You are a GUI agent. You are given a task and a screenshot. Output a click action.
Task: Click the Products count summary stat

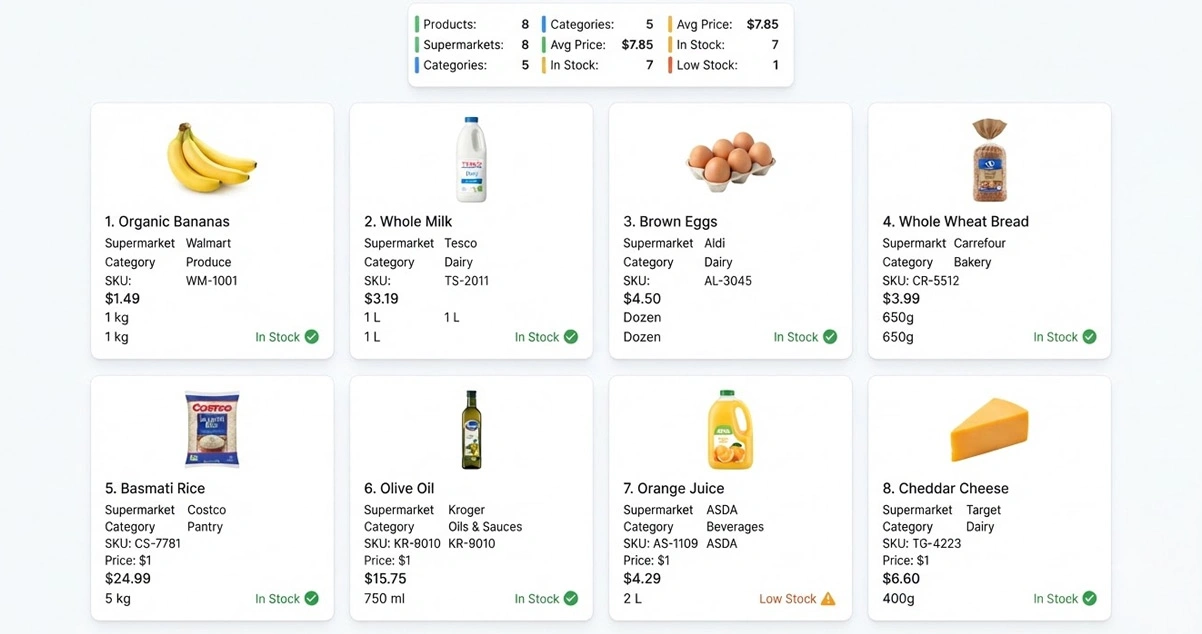point(472,24)
